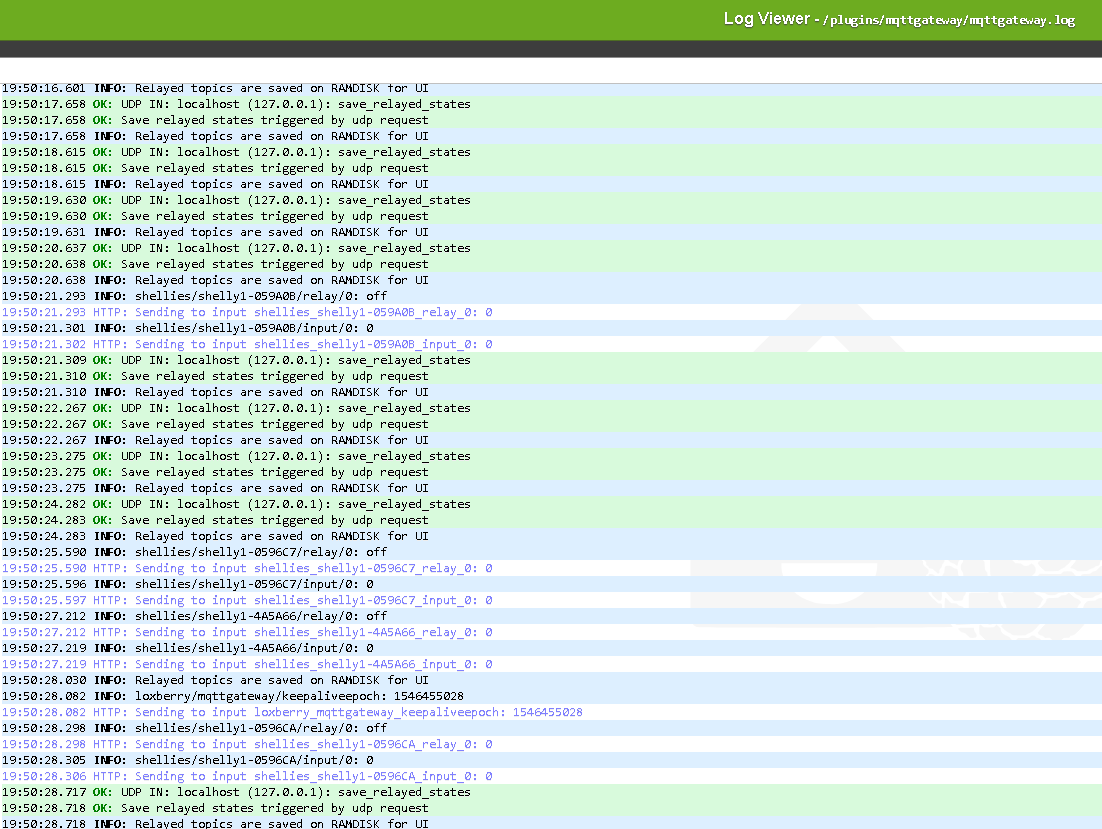Click HTTP line sending shelly1-0596CA_input_0
This screenshot has width=1102, height=829.
tap(290, 776)
